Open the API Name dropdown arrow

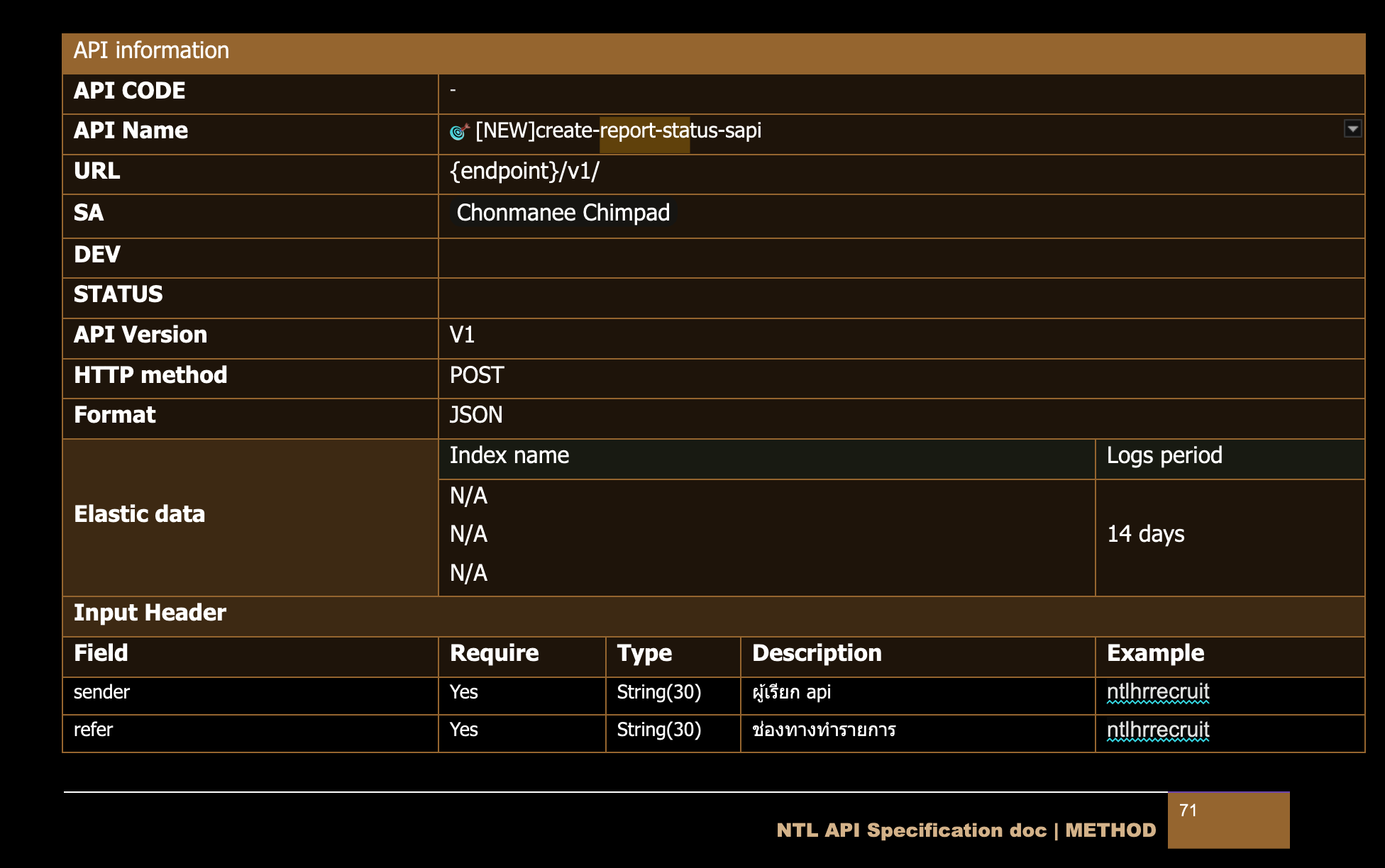(1352, 129)
